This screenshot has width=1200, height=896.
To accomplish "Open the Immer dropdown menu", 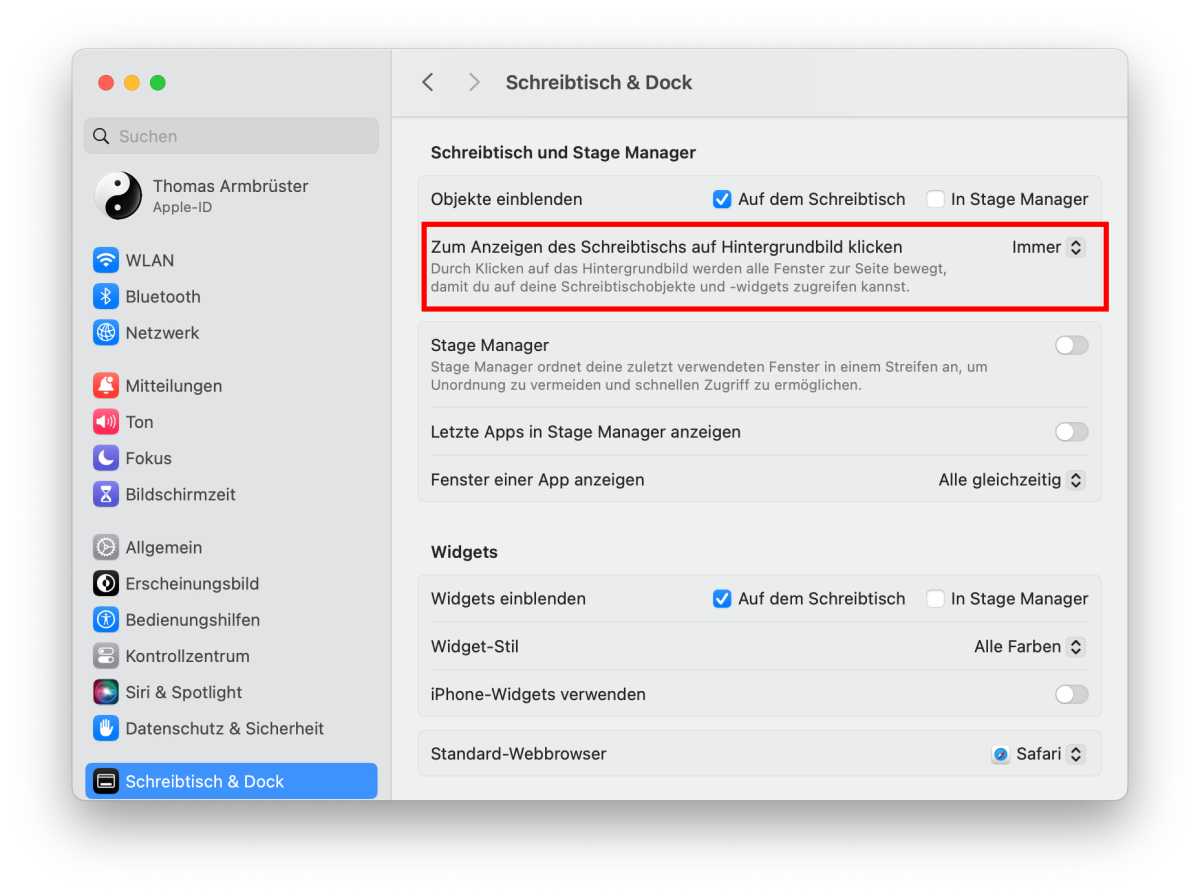I will (x=1047, y=247).
